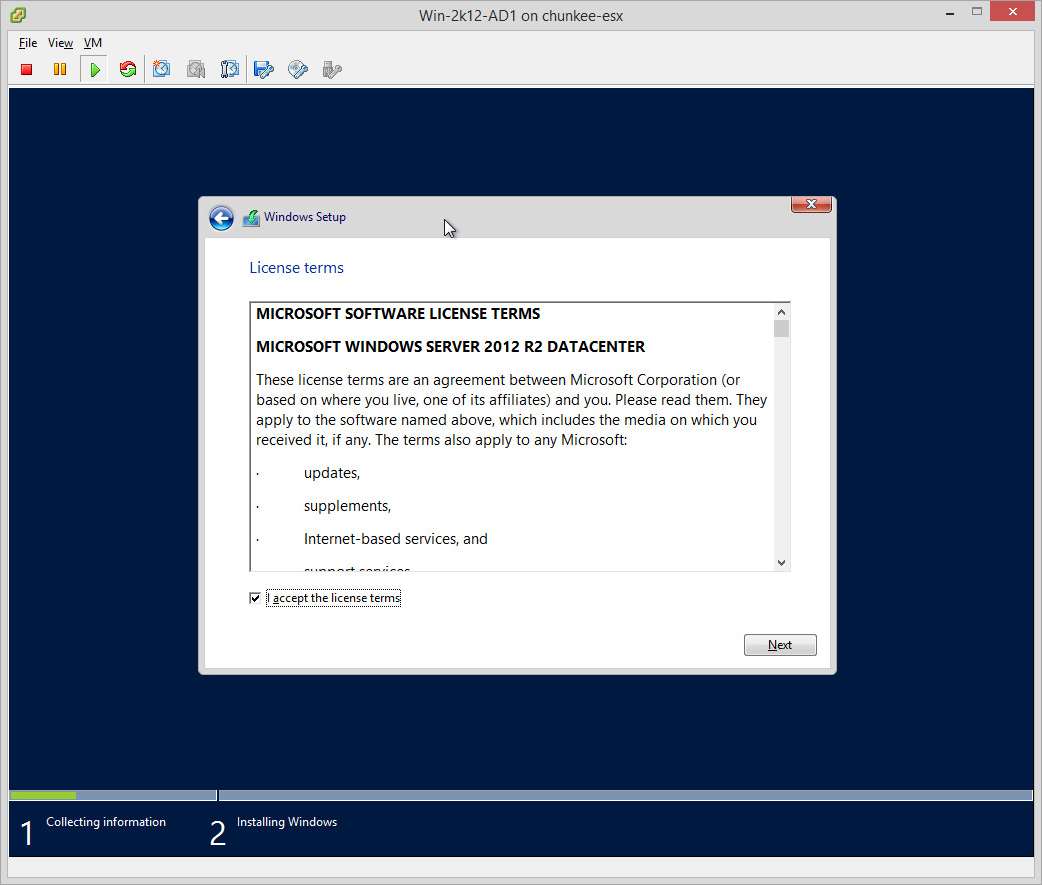Open the View menu
Viewport: 1042px width, 885px height.
[60, 43]
